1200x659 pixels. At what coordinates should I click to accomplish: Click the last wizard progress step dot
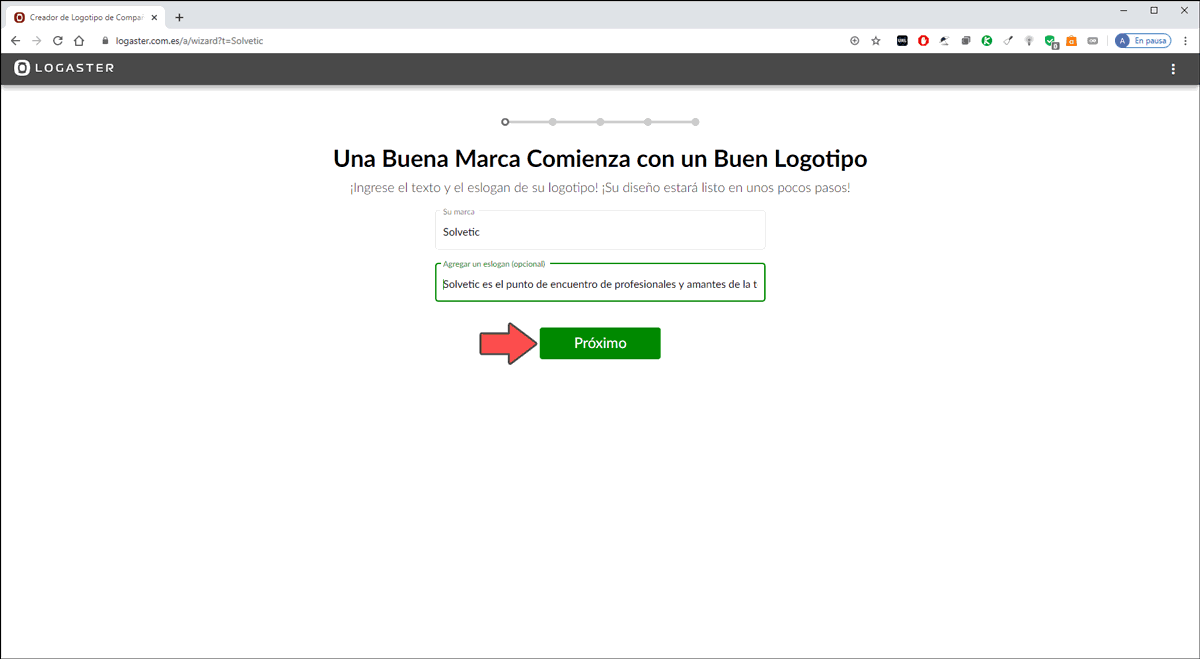[x=695, y=122]
